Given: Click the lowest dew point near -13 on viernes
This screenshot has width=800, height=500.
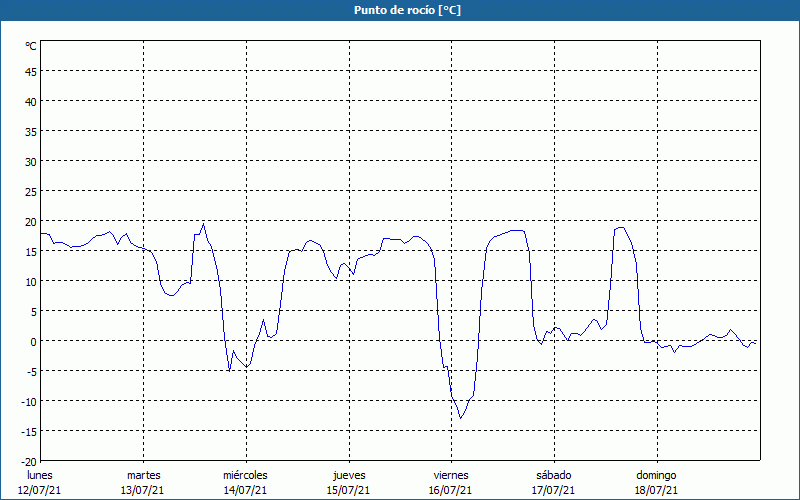Looking at the screenshot, I should click(x=461, y=418).
